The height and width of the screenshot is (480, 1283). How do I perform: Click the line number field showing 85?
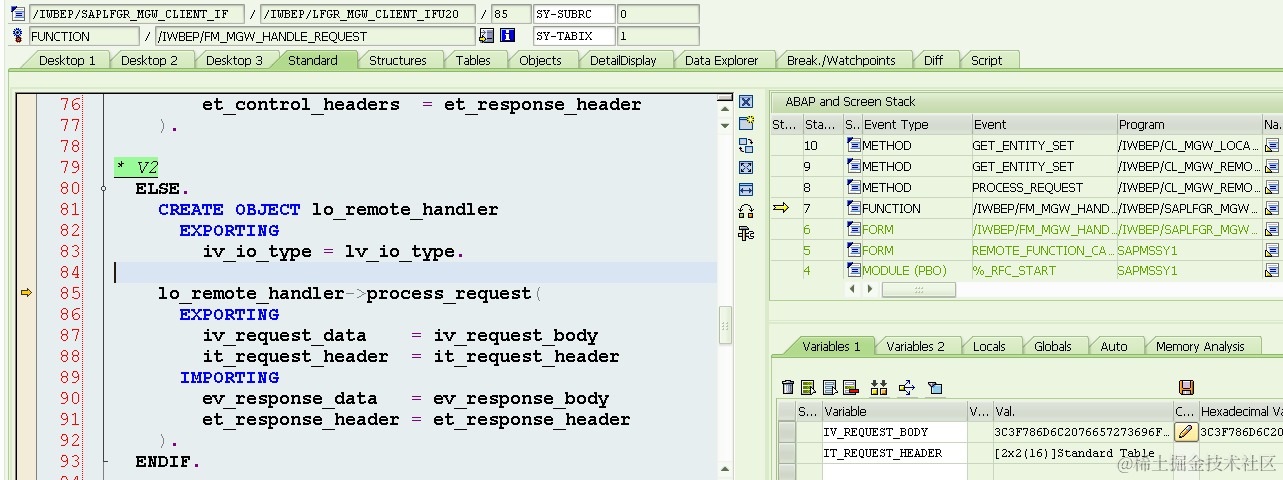coord(511,14)
